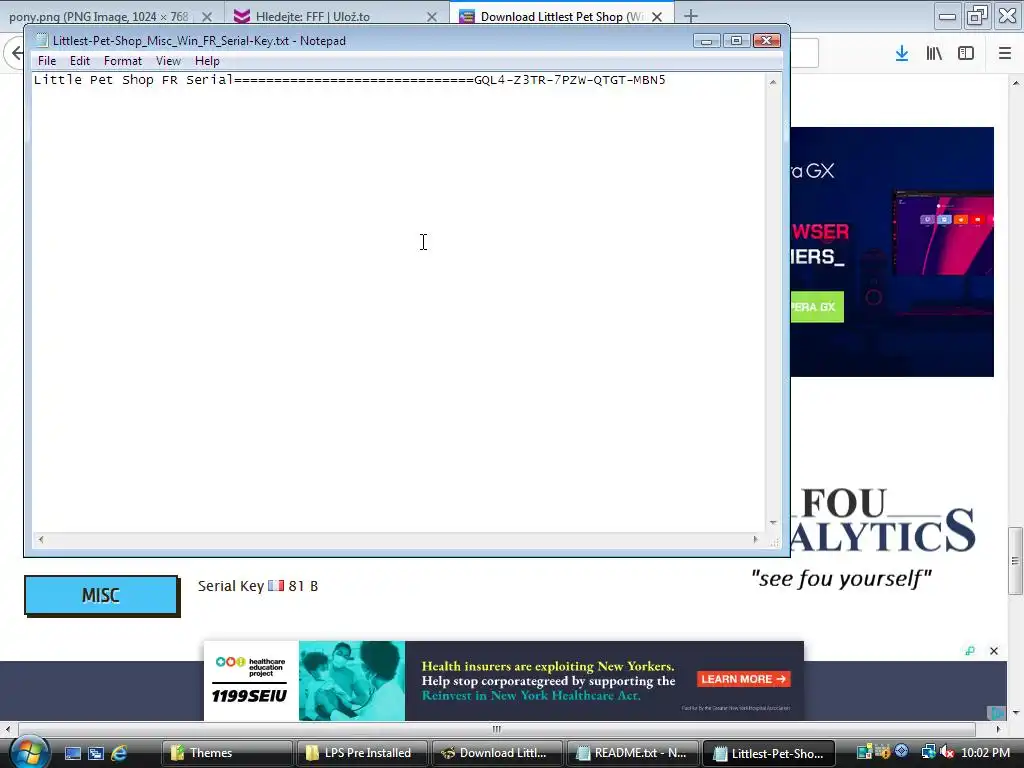The height and width of the screenshot is (768, 1024).
Task: Click the Serial Key 81 B download link
Action: coord(258,586)
